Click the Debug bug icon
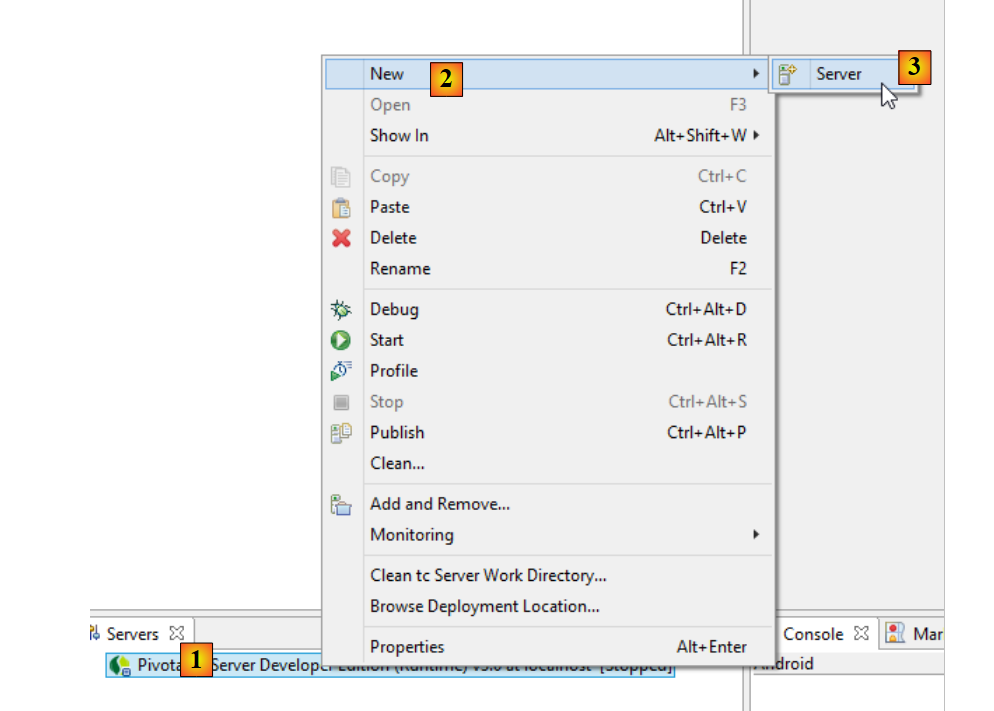 (341, 310)
